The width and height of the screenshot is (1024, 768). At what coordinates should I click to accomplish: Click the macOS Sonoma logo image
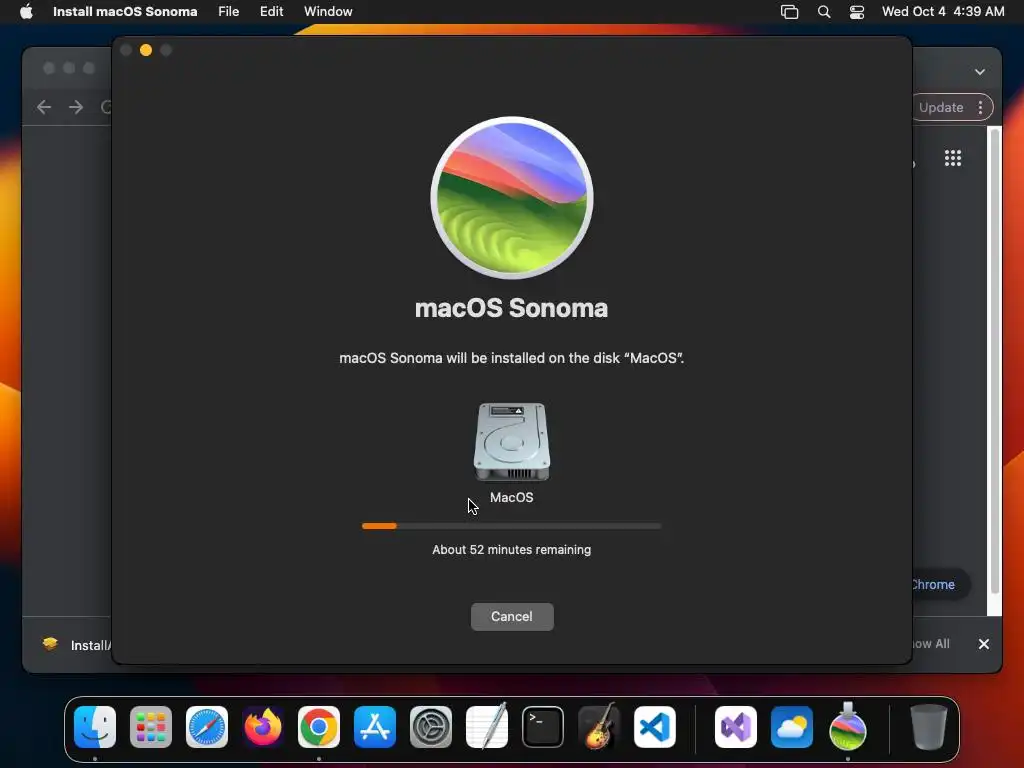point(512,198)
